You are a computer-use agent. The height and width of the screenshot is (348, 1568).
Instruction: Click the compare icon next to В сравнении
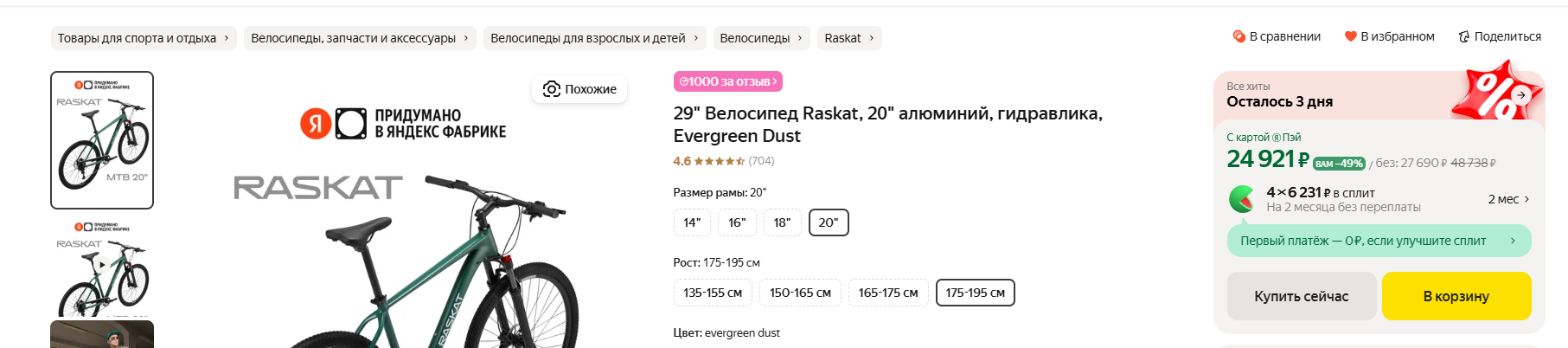click(x=1238, y=36)
